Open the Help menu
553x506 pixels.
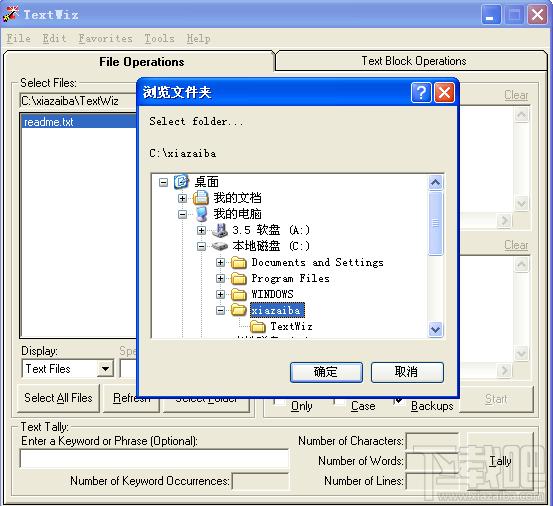point(199,38)
